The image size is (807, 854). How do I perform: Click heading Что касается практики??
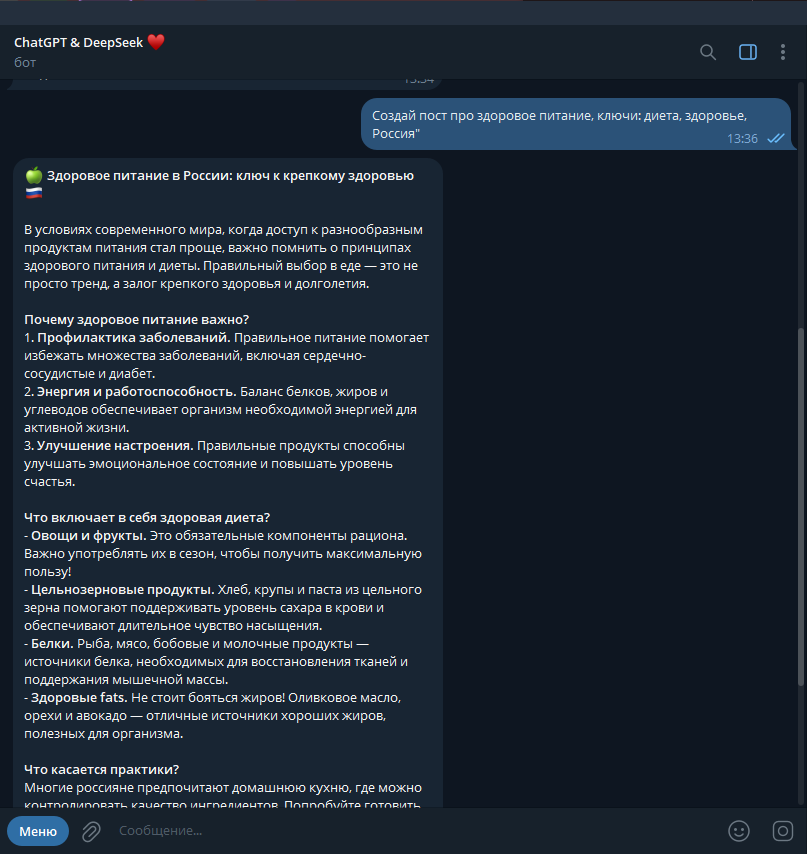[101, 770]
